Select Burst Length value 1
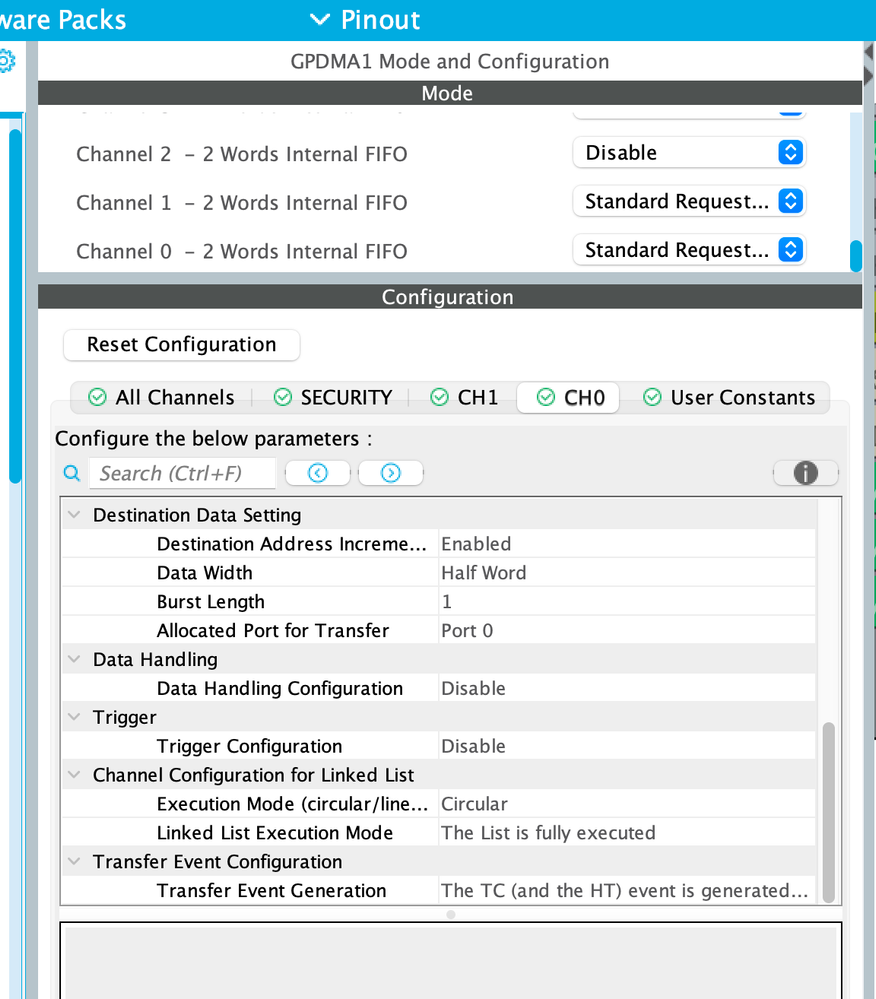The height and width of the screenshot is (999, 876). (x=627, y=601)
